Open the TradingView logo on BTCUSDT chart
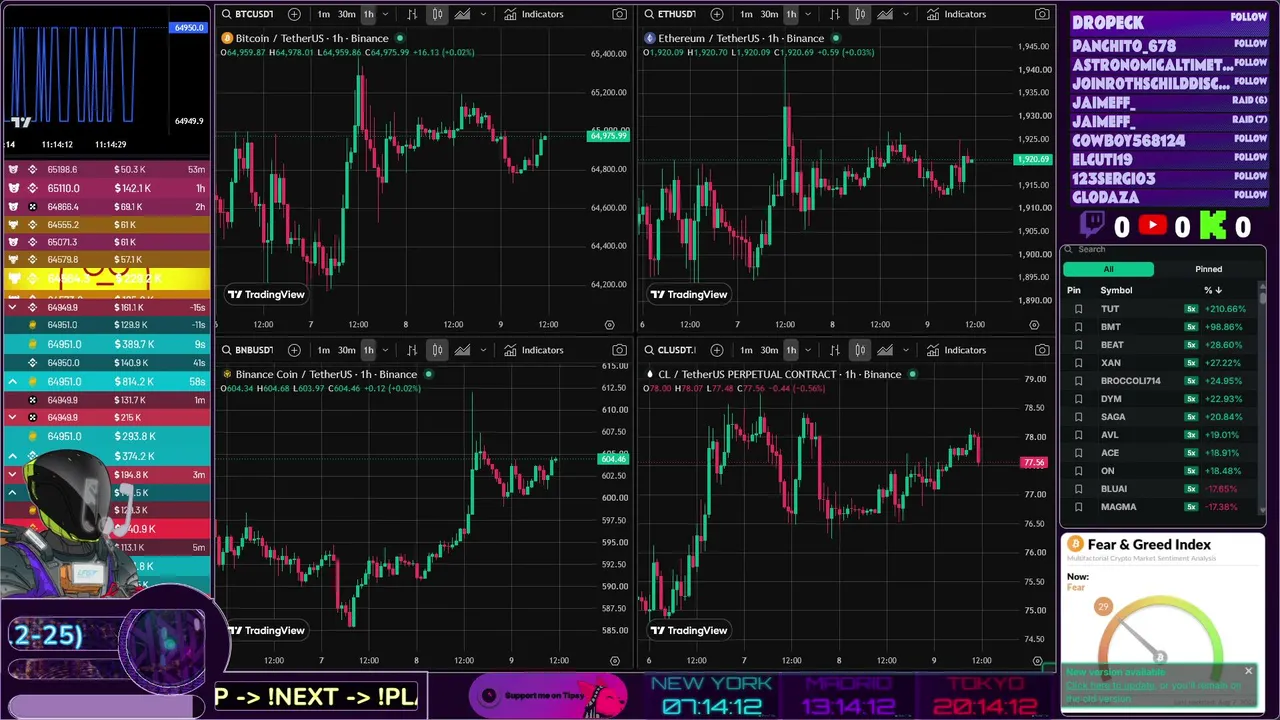Viewport: 1280px width, 720px height. [265, 294]
